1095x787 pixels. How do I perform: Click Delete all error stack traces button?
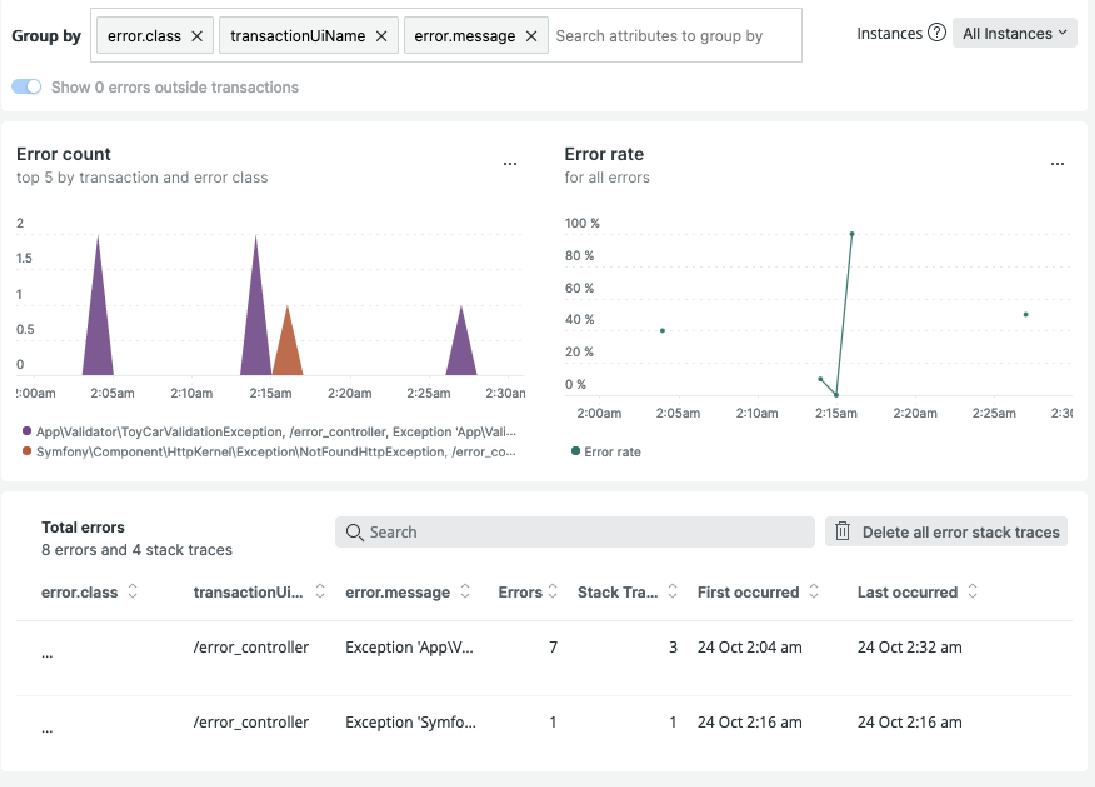click(946, 532)
